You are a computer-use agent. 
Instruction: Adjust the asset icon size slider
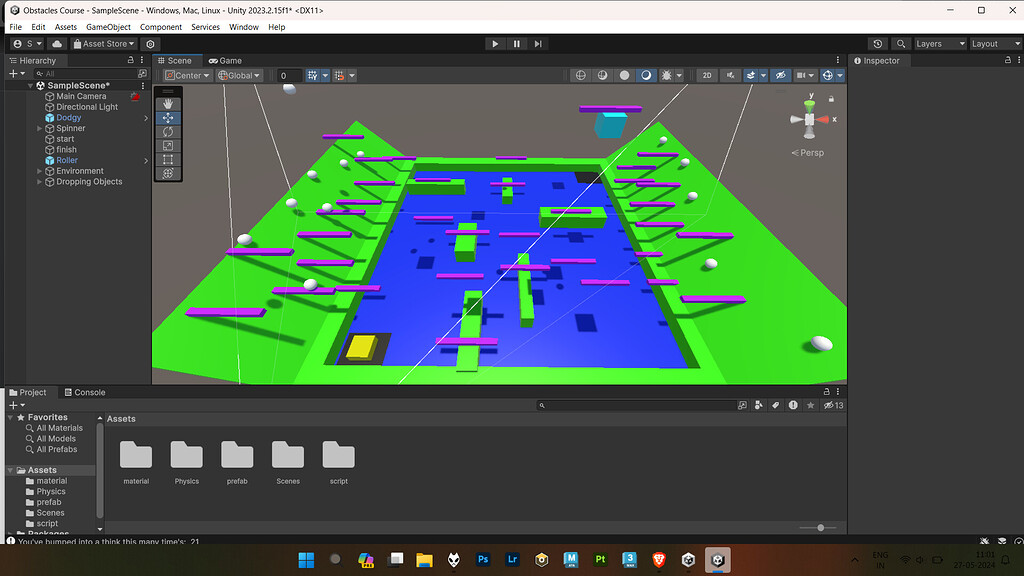tap(821, 528)
